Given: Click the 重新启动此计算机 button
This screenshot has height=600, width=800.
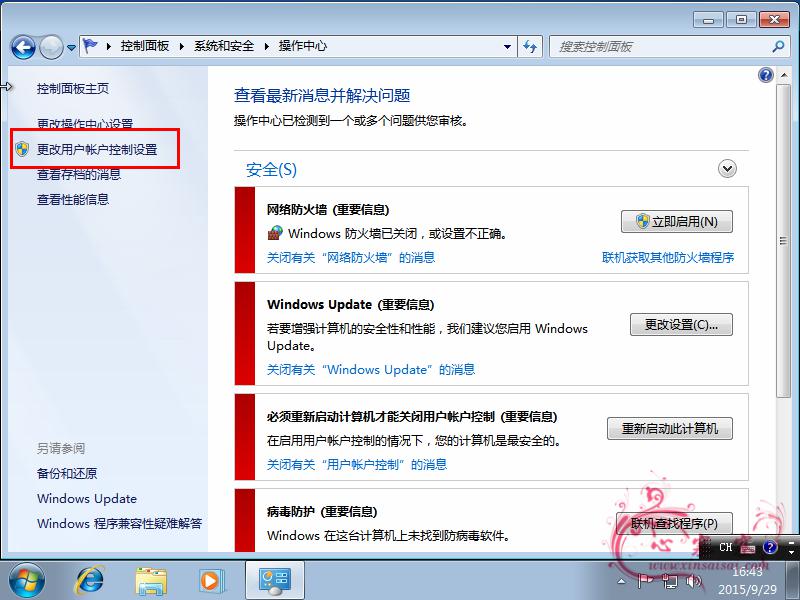Looking at the screenshot, I should coord(672,428).
